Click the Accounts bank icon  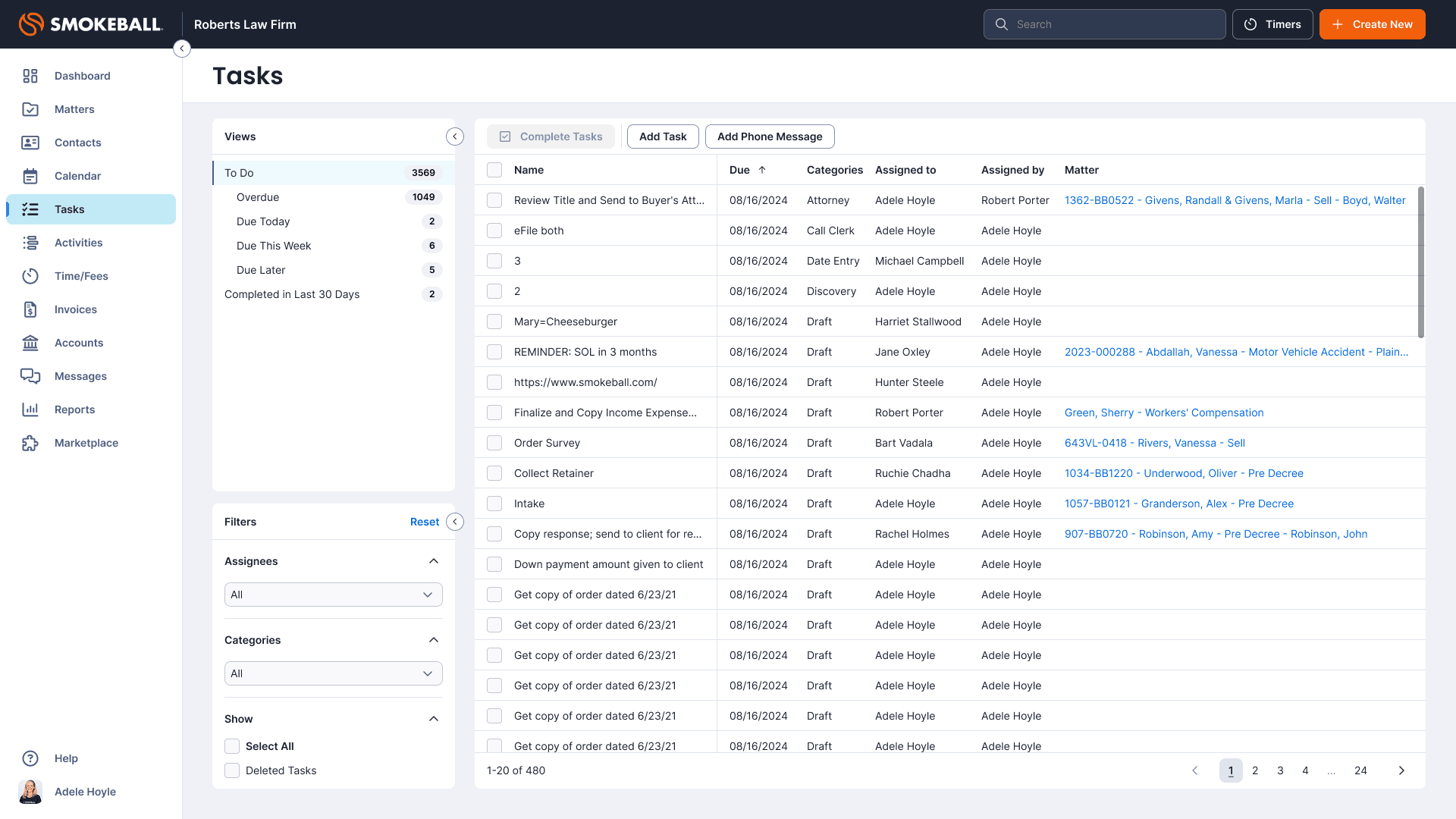pos(30,343)
